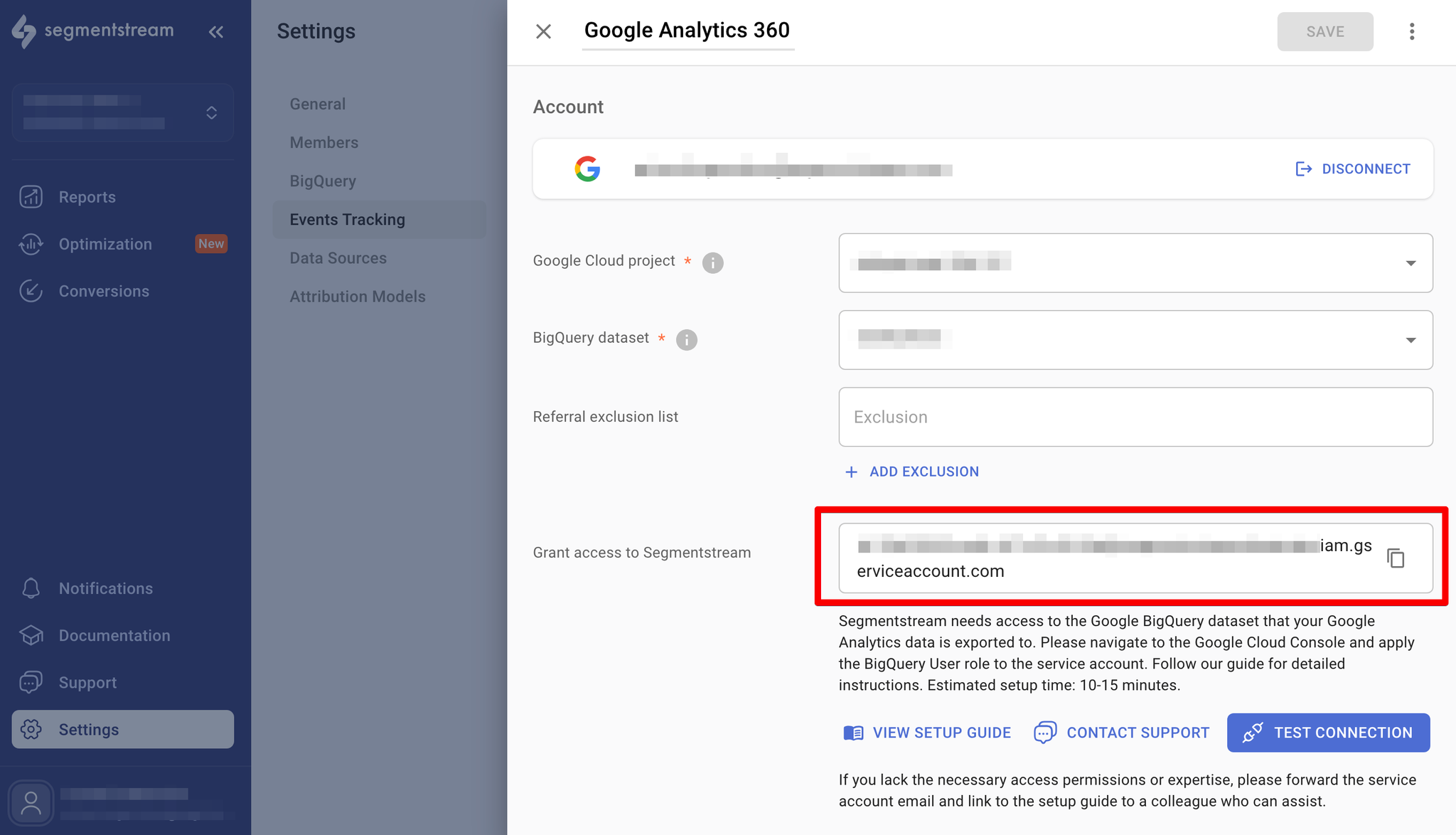The height and width of the screenshot is (835, 1456).
Task: Click the Notifications bell icon
Action: [x=31, y=588]
